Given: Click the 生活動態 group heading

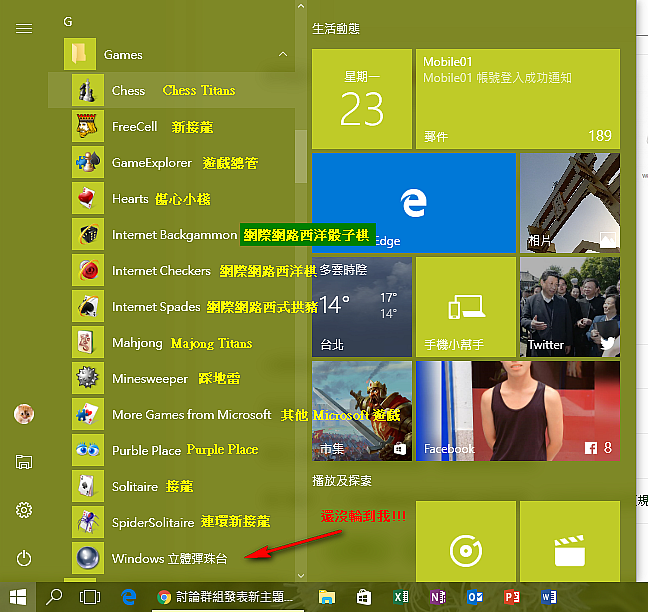Looking at the screenshot, I should coord(336,29).
